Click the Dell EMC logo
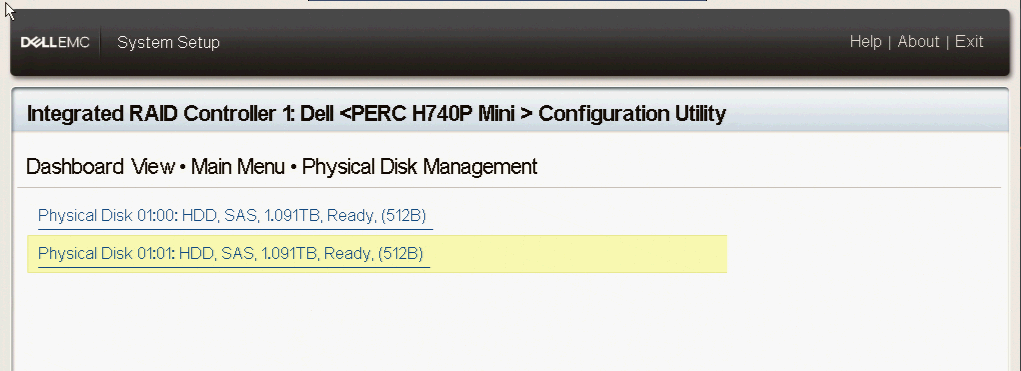This screenshot has width=1021, height=371. (55, 42)
